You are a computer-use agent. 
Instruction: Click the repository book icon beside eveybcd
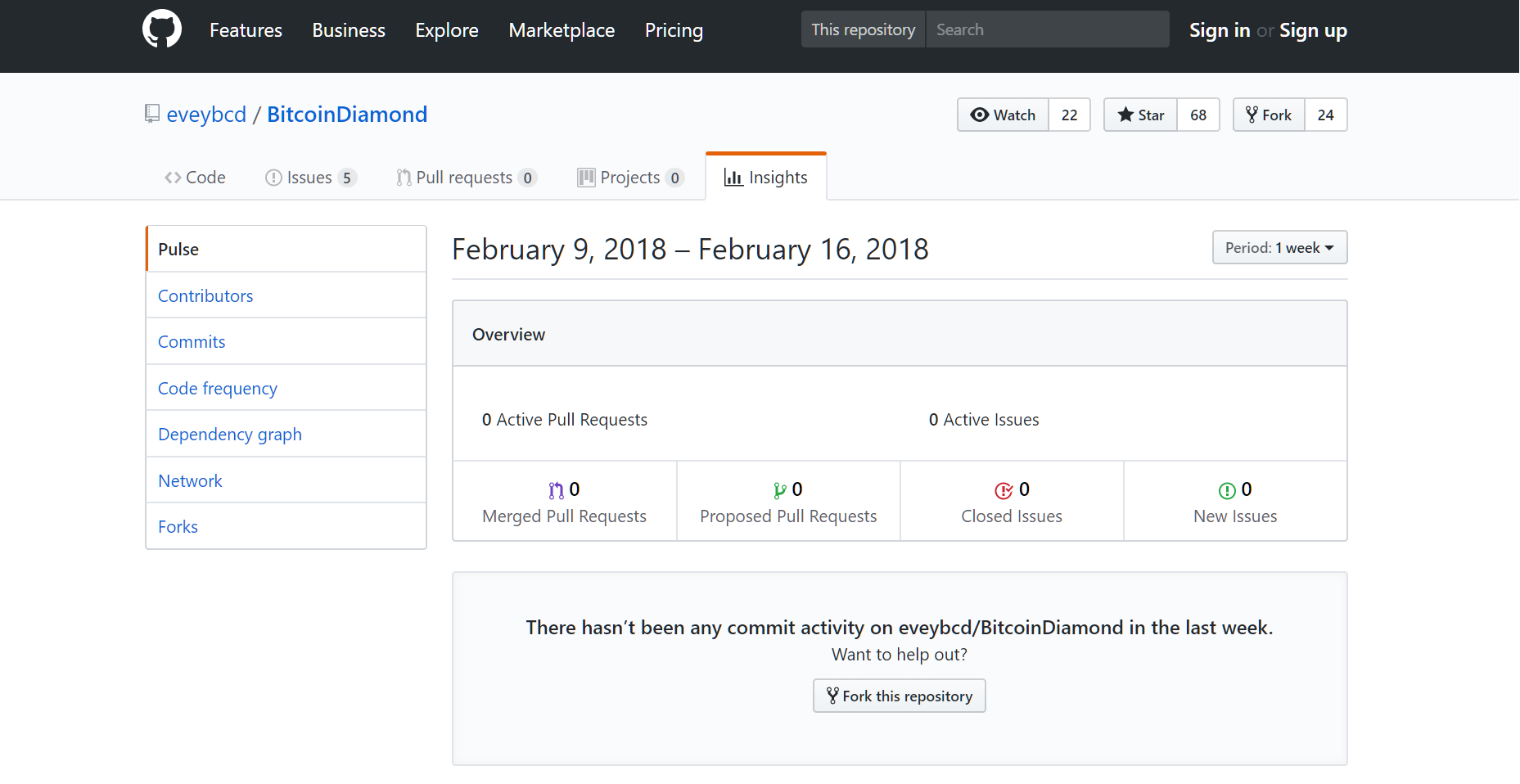pos(152,114)
